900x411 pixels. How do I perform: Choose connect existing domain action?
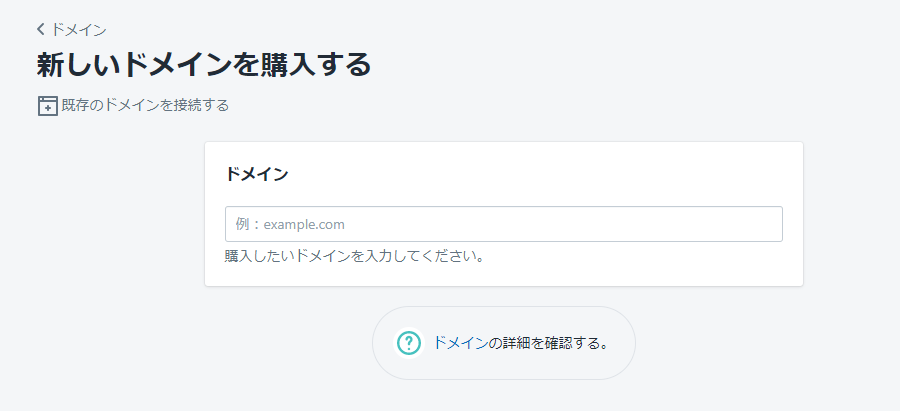tap(145, 106)
